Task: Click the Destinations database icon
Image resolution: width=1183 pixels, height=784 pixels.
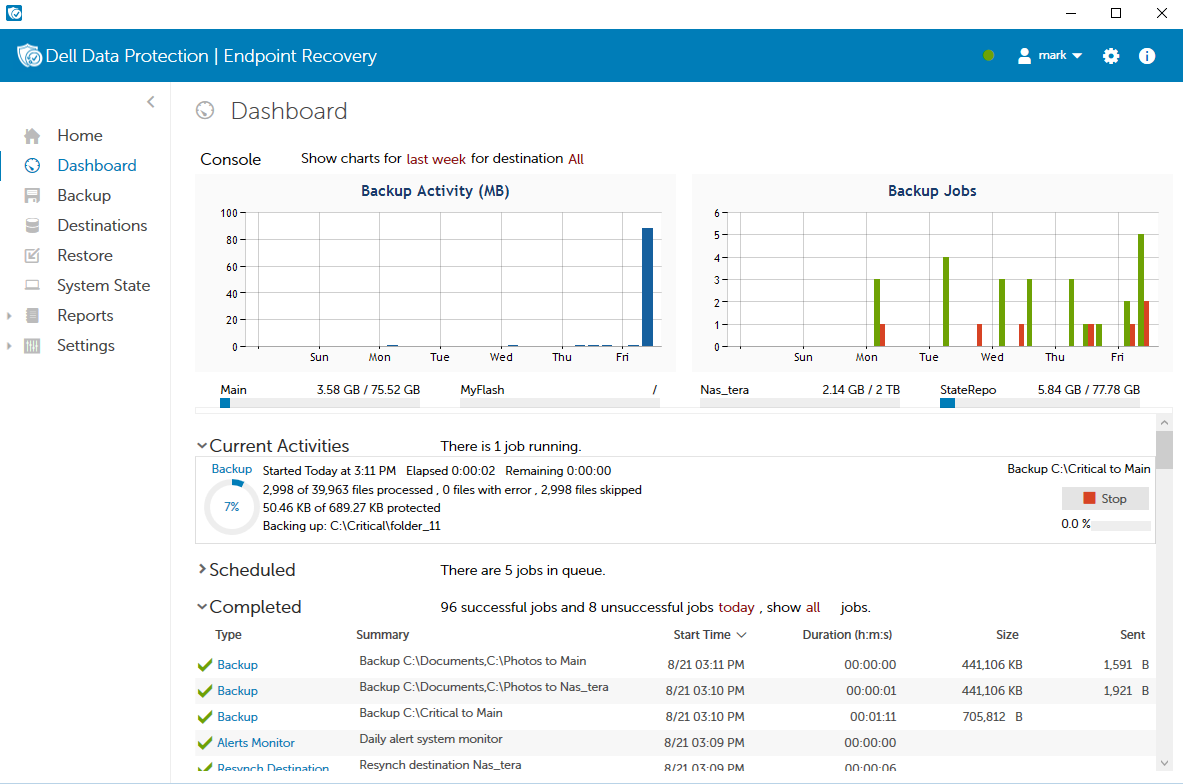Action: [x=32, y=226]
